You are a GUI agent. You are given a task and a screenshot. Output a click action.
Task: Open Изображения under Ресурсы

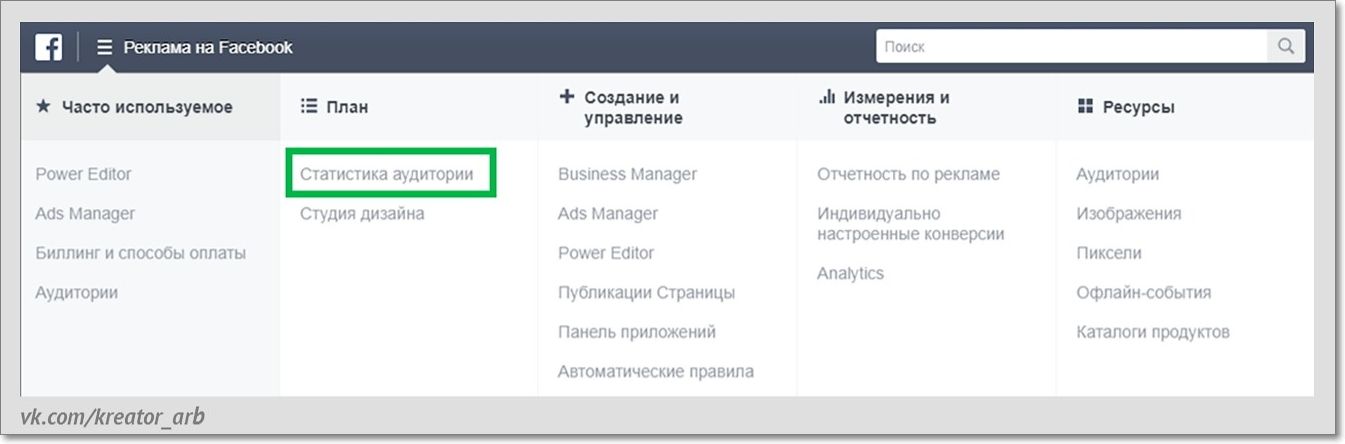click(1129, 214)
